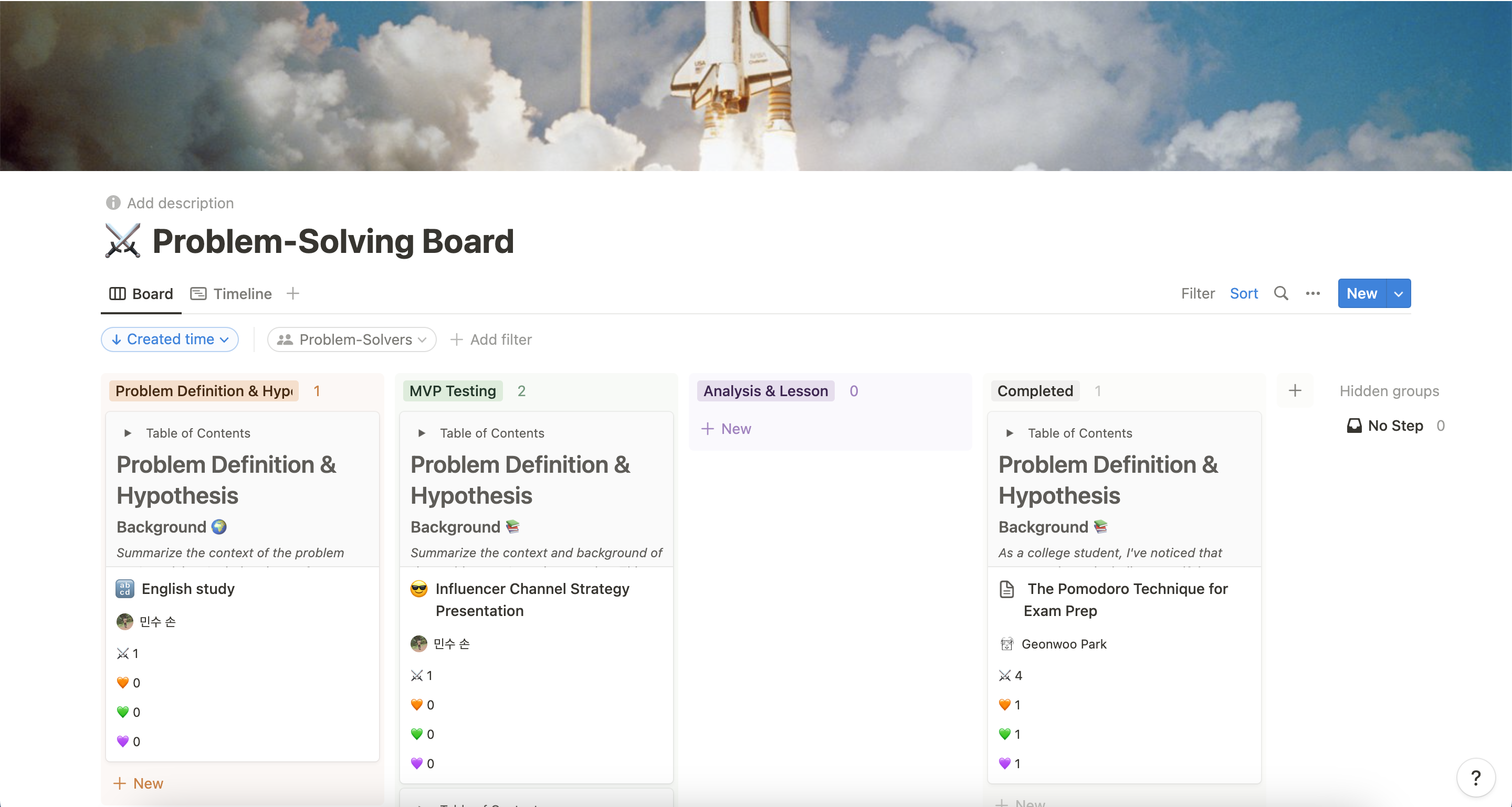Screen dimensions: 1512x807
Task: Click the rocket launch cover image
Action: click(x=756, y=86)
